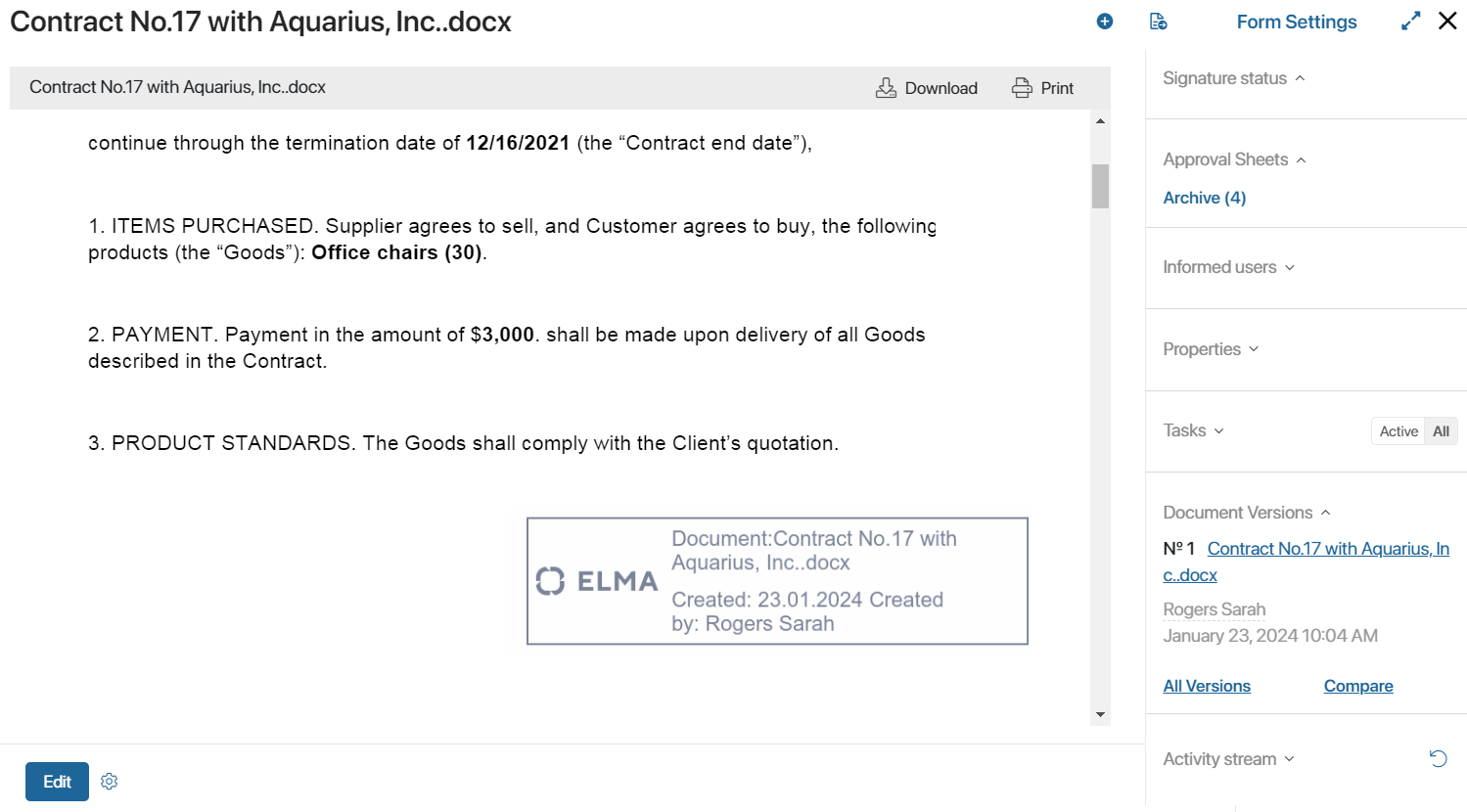Viewport: 1467px width, 812px height.
Task: Click document scrollbar up arrow
Action: (x=1100, y=121)
